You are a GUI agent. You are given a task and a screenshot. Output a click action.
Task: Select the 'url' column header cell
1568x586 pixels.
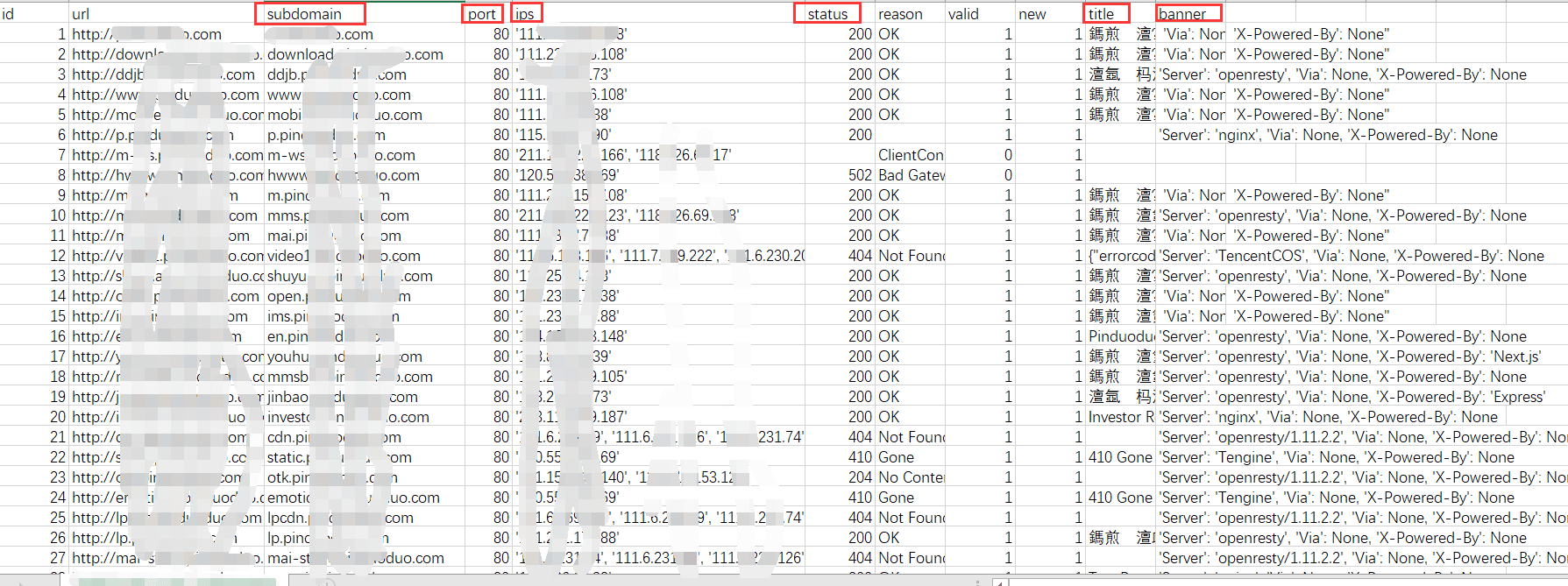click(x=166, y=13)
